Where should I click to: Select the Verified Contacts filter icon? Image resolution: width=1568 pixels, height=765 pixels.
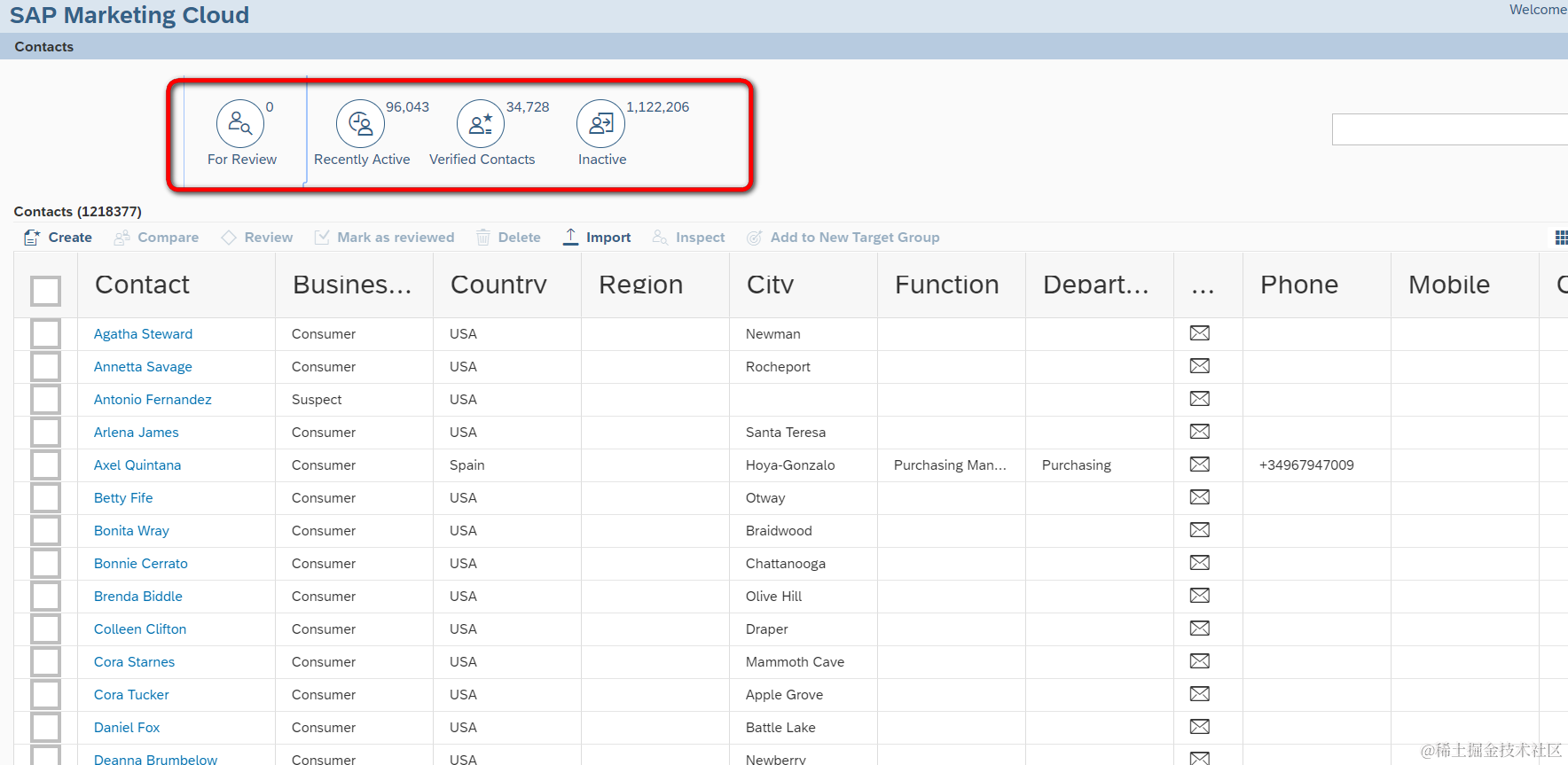point(481,123)
